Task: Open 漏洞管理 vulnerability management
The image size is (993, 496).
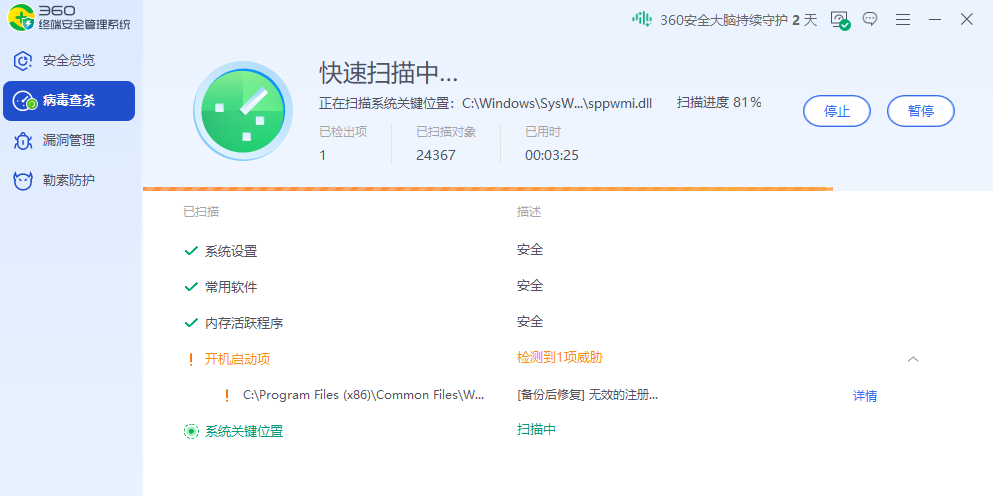Action: pyautogui.click(x=68, y=141)
